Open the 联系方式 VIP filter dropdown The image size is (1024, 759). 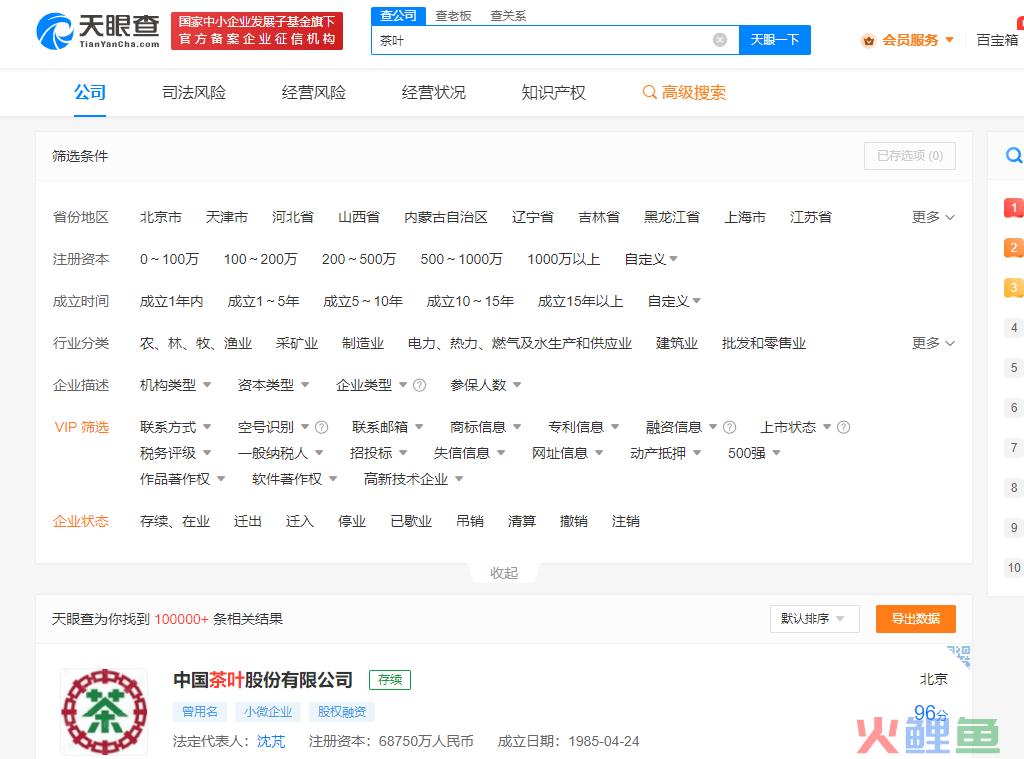coord(175,427)
